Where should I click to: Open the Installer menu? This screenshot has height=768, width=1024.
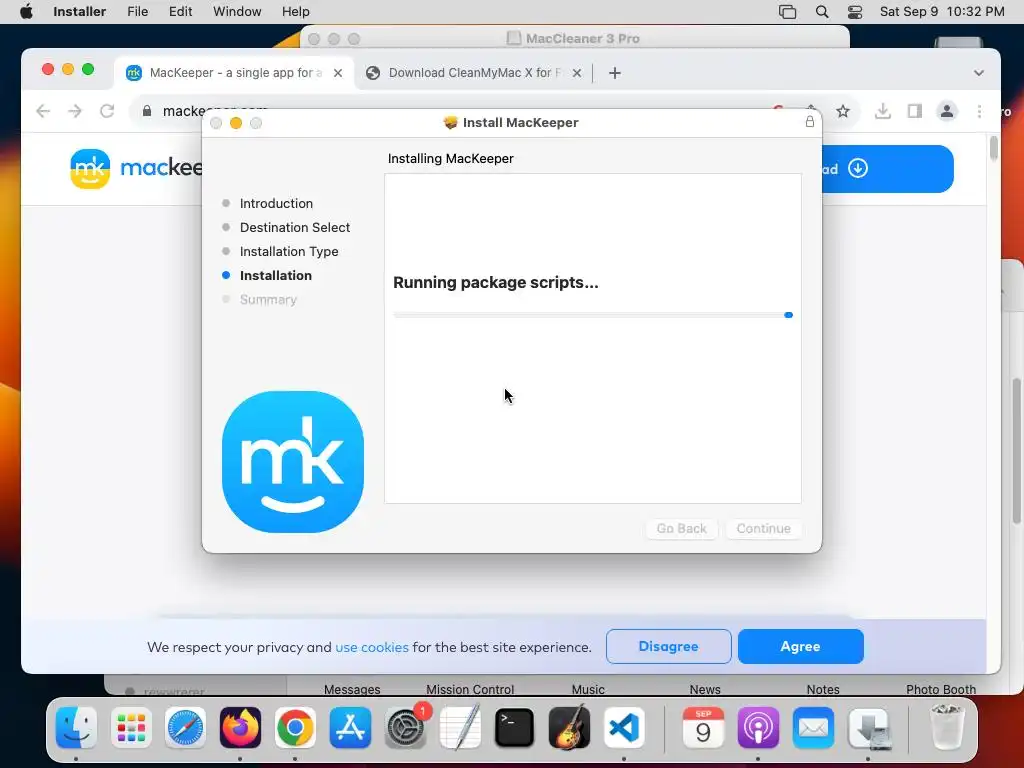click(x=80, y=12)
